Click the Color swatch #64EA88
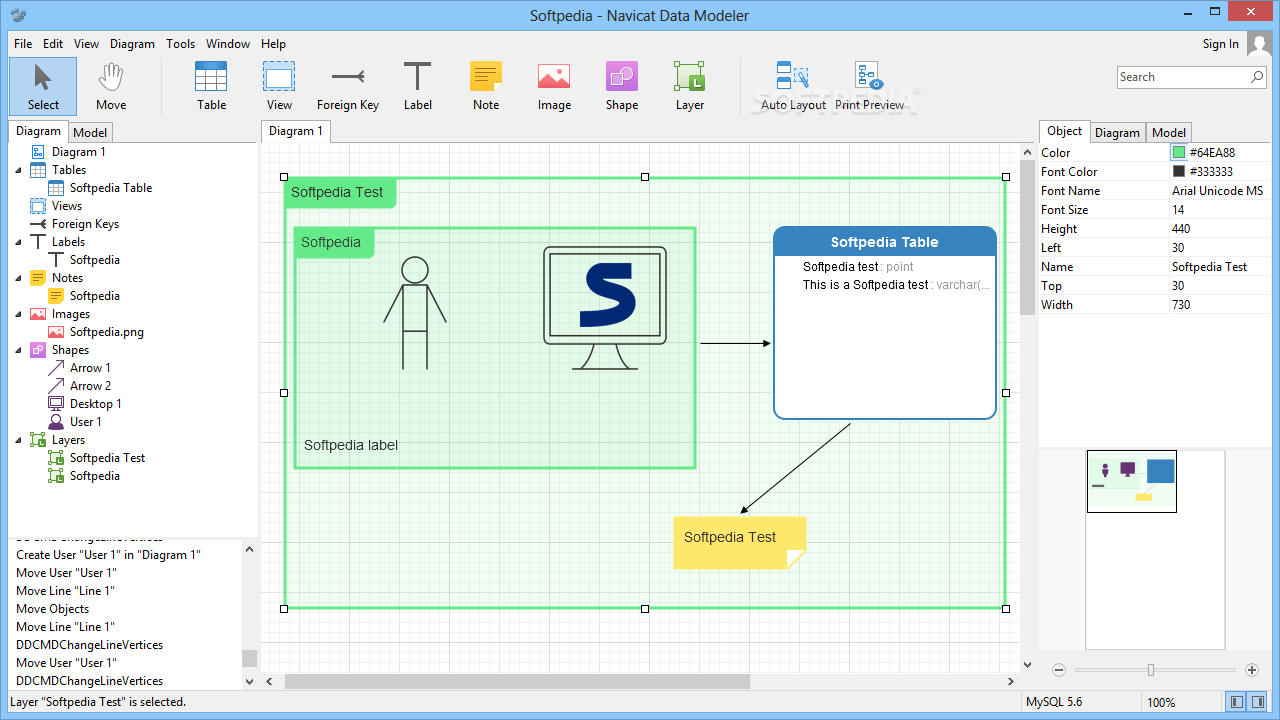Viewport: 1280px width, 720px height. tap(1179, 153)
